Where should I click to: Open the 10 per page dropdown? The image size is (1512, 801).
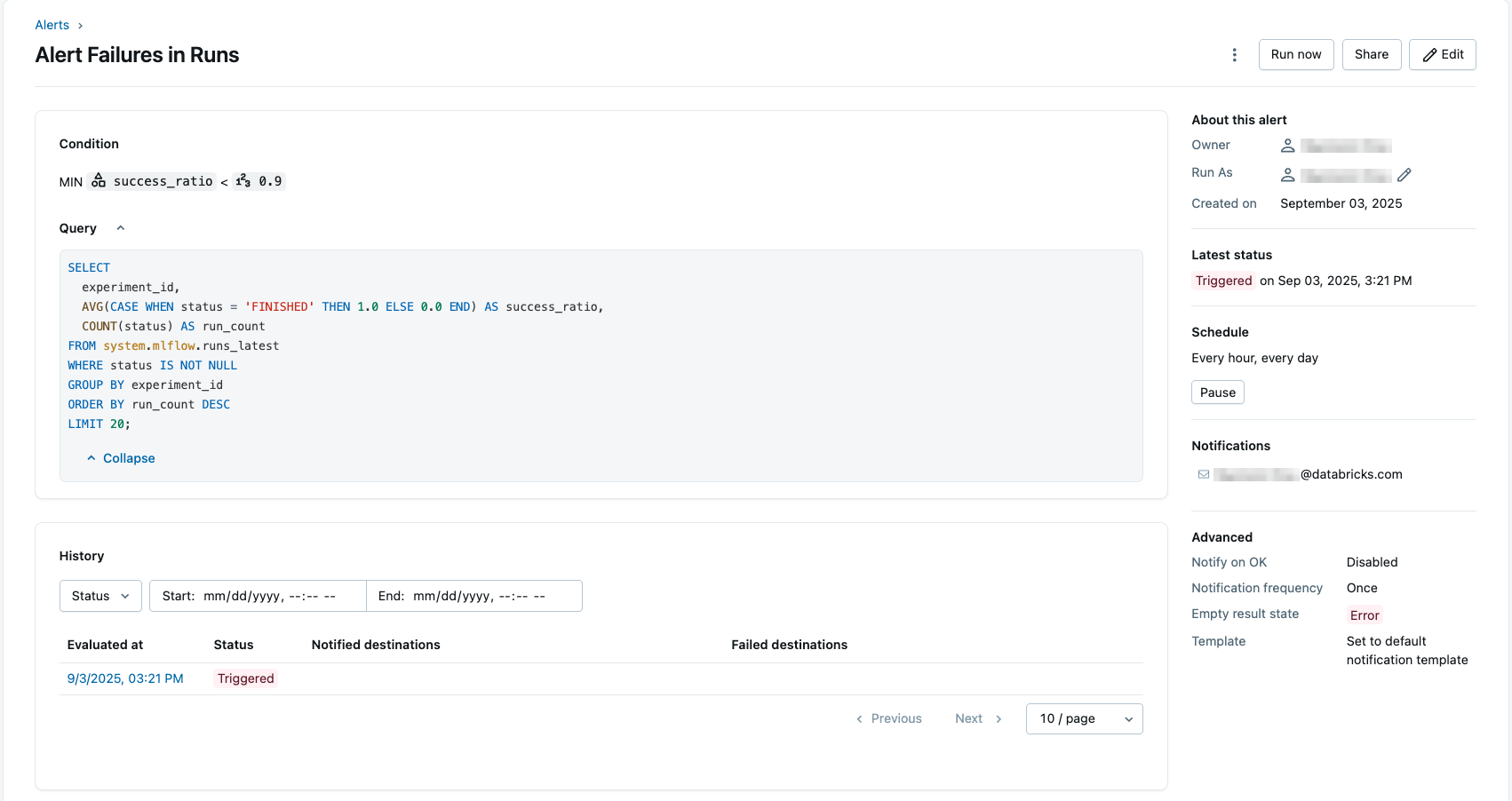coord(1084,718)
